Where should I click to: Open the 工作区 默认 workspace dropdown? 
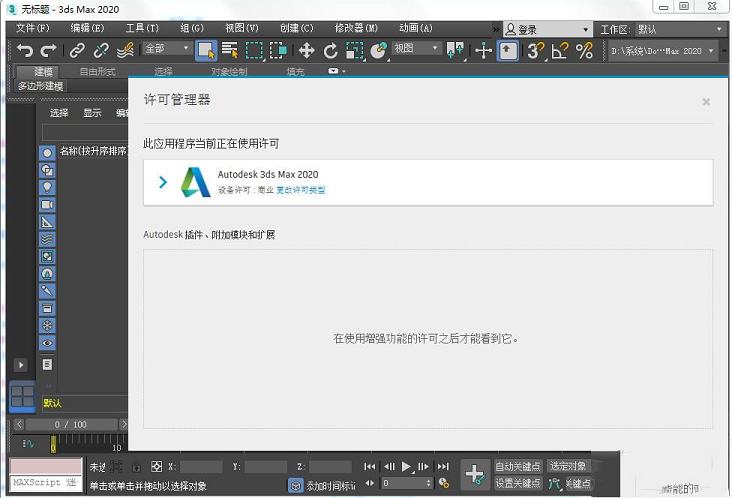(x=679, y=29)
